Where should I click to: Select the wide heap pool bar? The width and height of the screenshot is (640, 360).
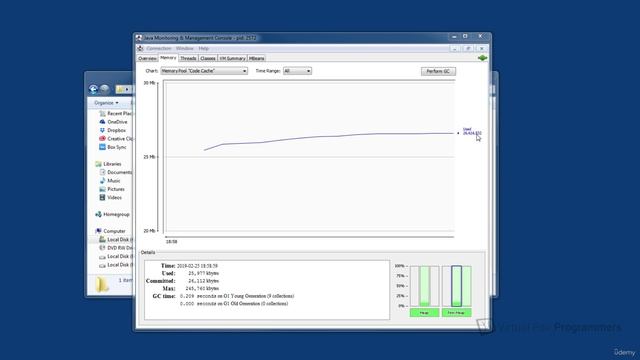point(424,286)
